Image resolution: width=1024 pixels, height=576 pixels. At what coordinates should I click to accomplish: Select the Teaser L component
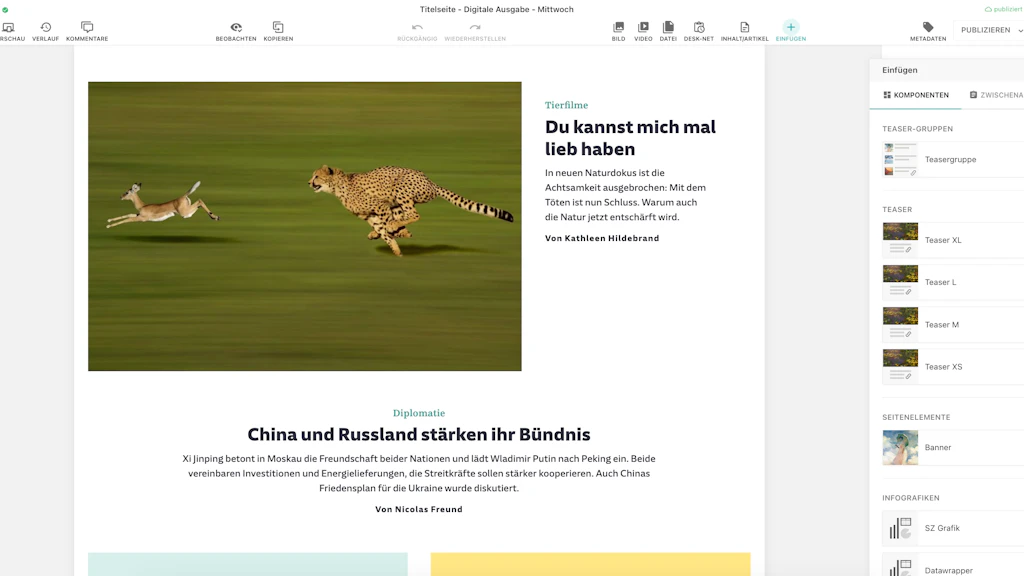pos(953,282)
